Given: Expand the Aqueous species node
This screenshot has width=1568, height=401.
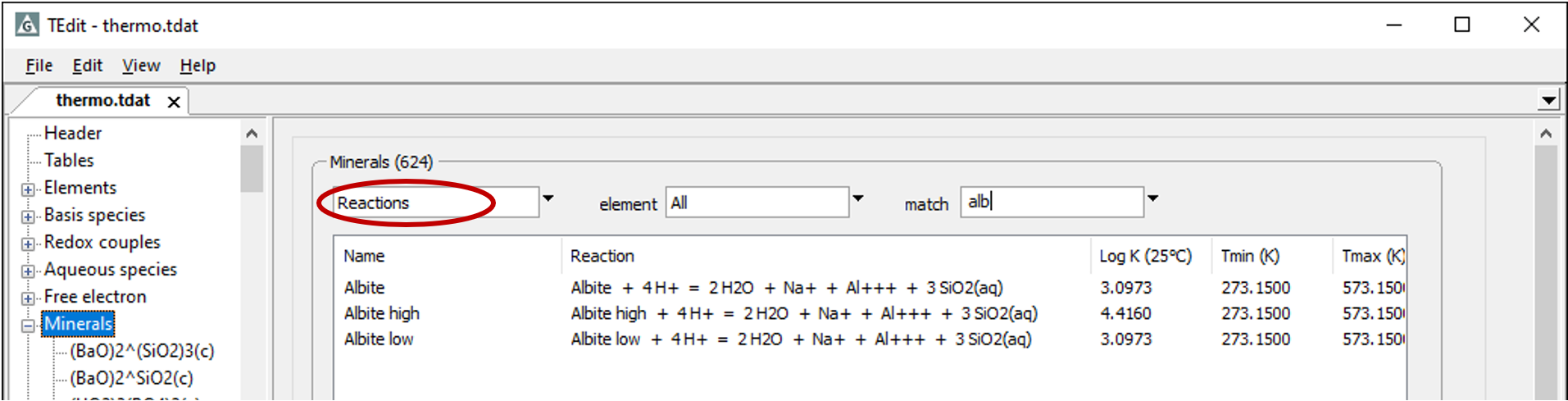Looking at the screenshot, I should pos(28,271).
